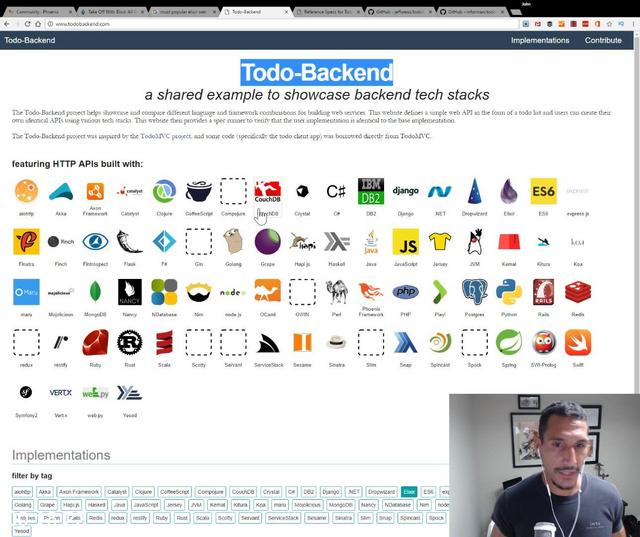Select the Java logo icon
Viewport: 640px width, 537px height.
(x=371, y=242)
